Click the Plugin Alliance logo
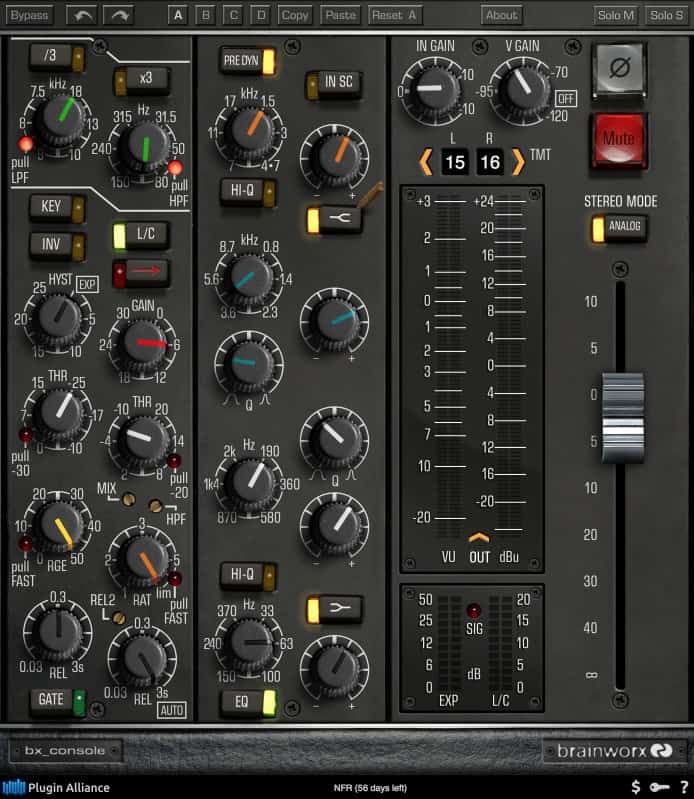Screen dimensions: 694x799 click(56, 787)
